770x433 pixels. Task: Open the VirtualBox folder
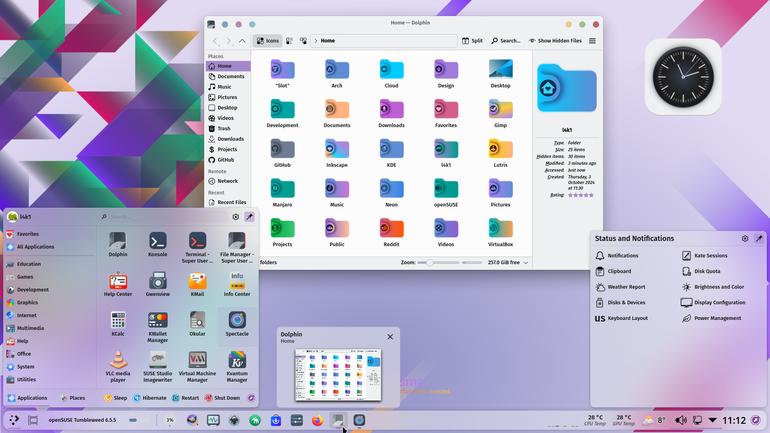point(500,232)
